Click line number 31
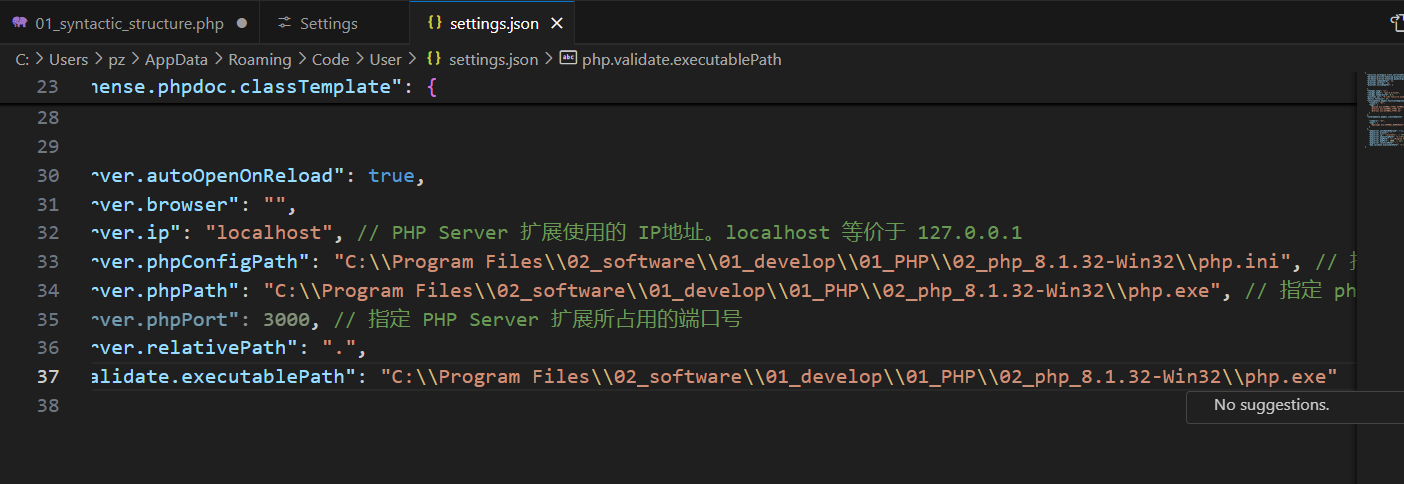Screen dimensions: 1404x484 [x=47, y=204]
